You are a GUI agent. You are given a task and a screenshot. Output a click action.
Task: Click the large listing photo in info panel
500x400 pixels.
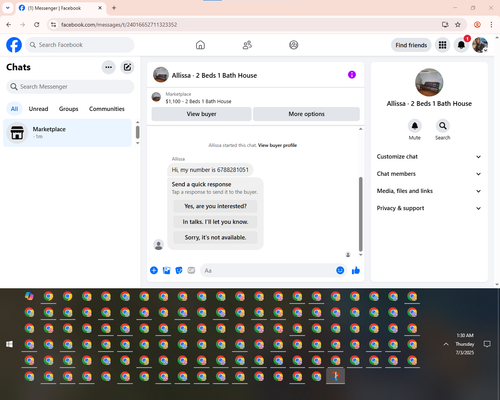(x=429, y=82)
